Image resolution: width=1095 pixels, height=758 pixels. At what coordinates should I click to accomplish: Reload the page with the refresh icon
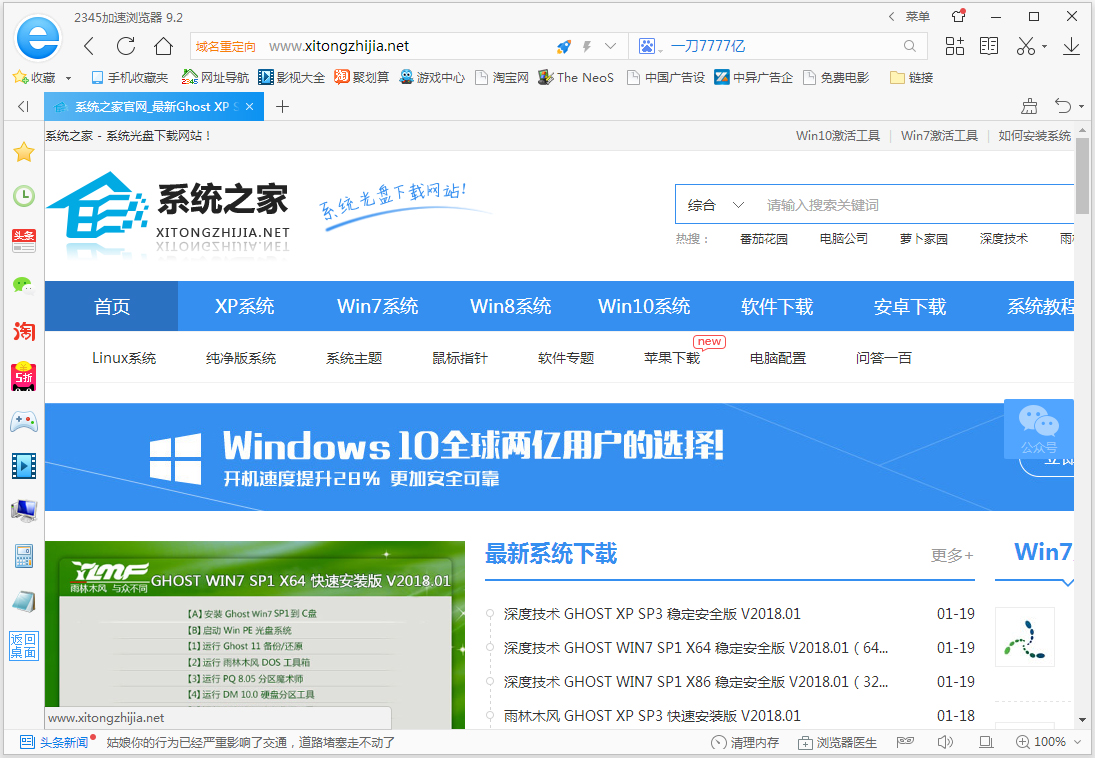[126, 46]
